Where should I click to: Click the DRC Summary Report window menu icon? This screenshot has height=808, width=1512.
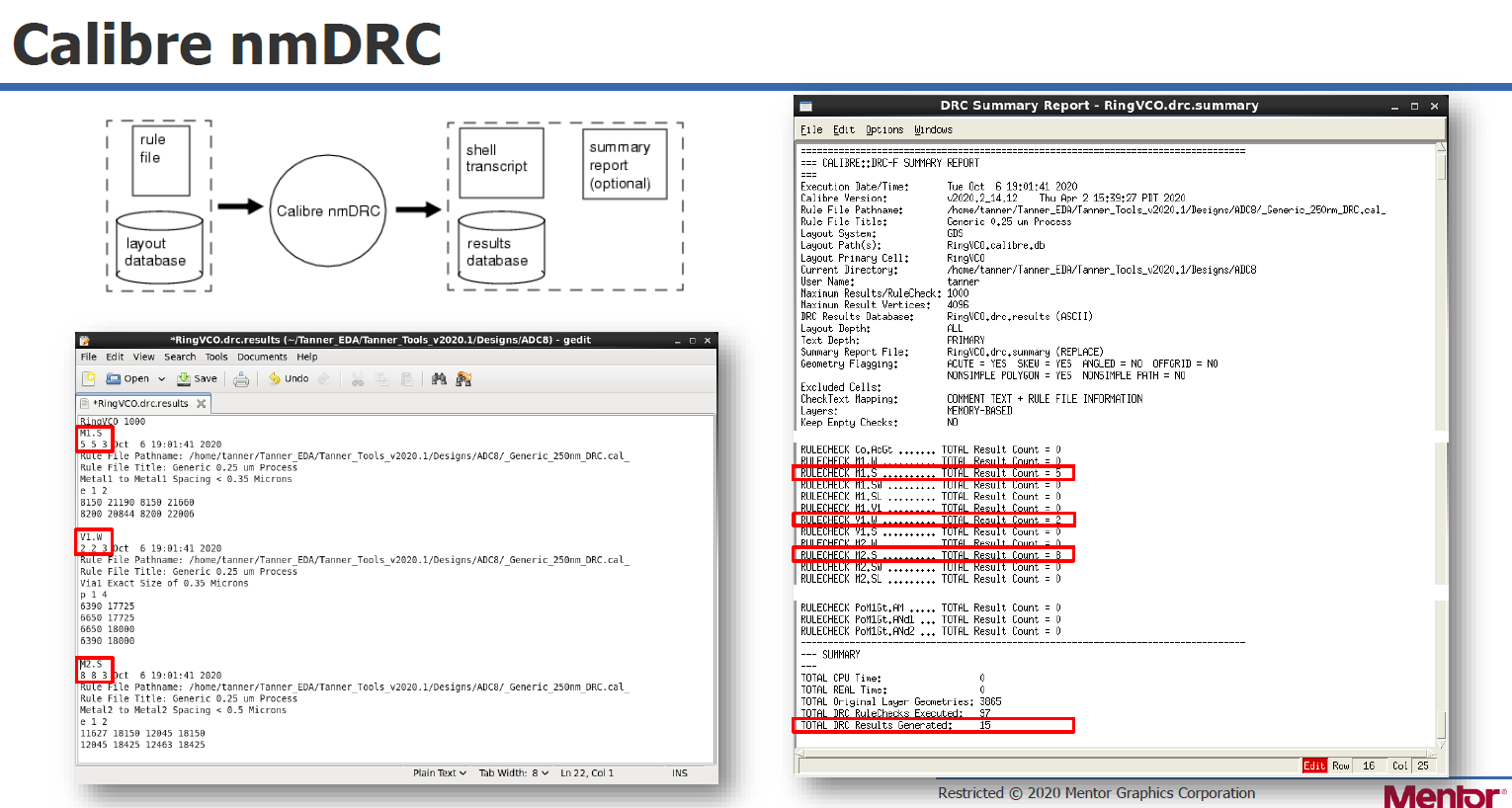805,106
